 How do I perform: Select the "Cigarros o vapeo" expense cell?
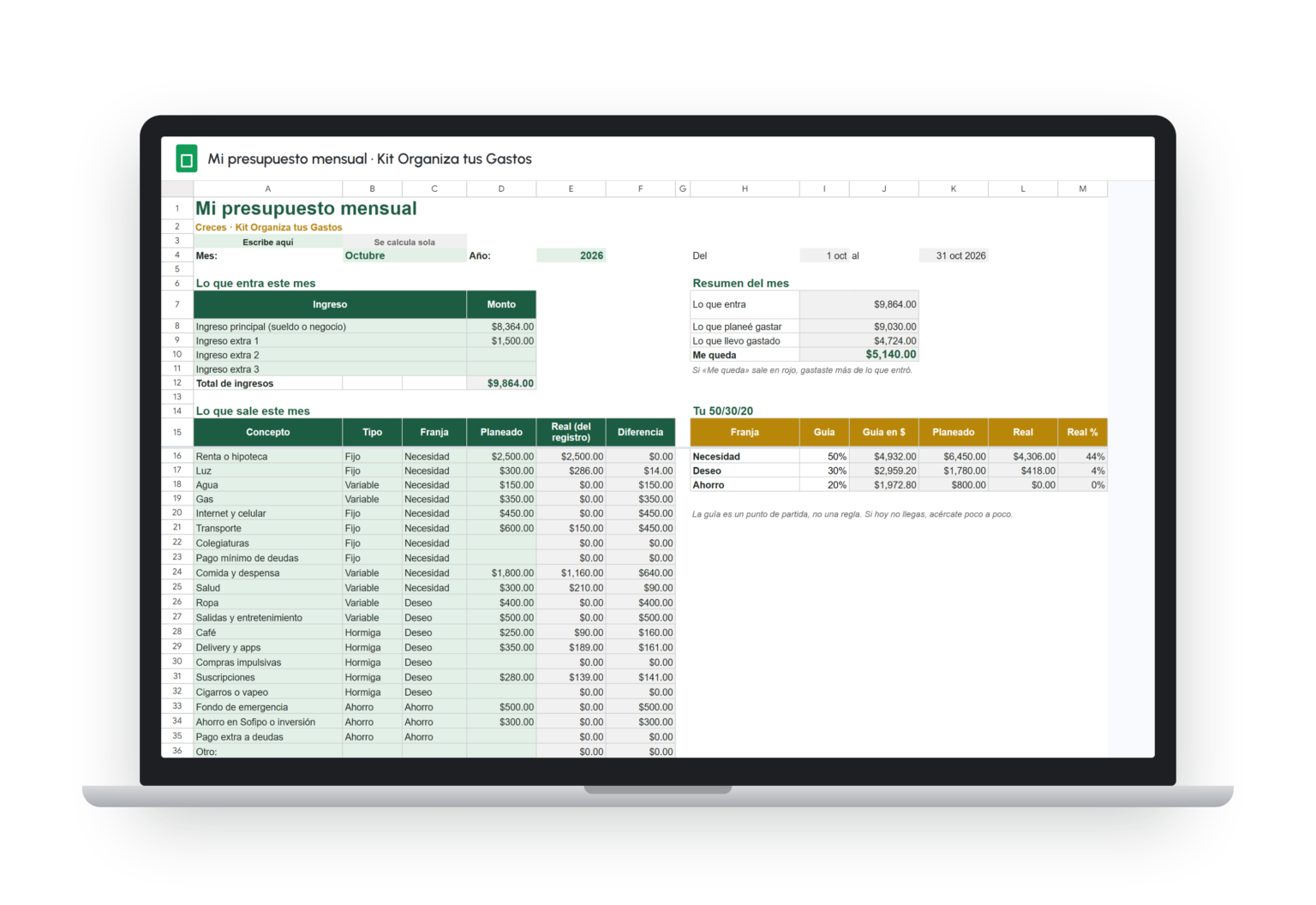(x=267, y=692)
